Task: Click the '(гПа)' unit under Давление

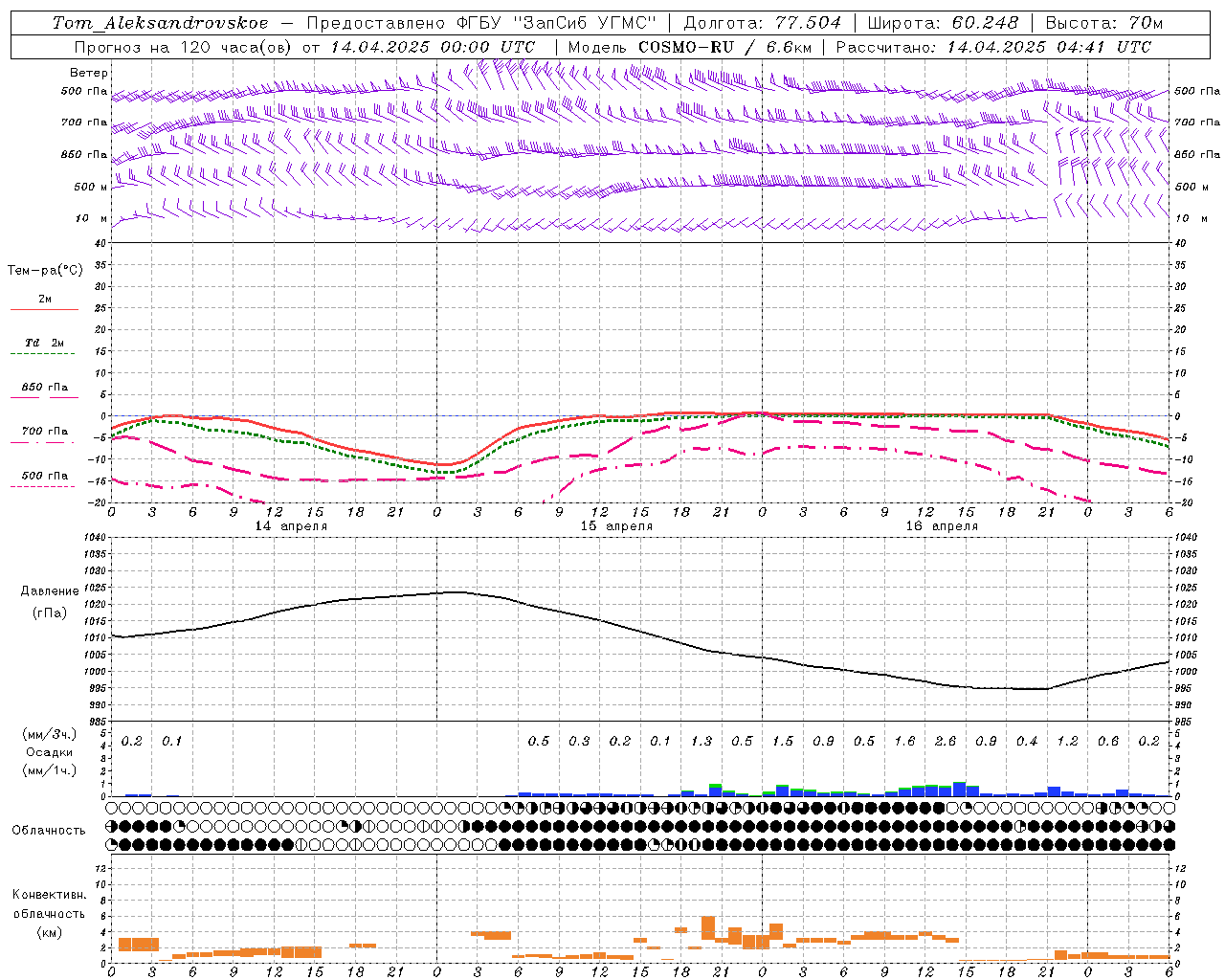Action: click(x=50, y=612)
